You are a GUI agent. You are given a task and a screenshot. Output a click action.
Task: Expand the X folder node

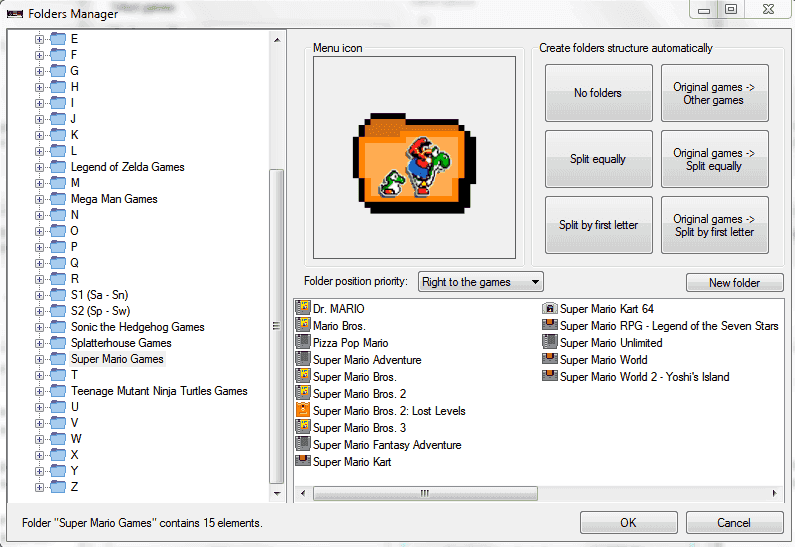click(x=39, y=455)
